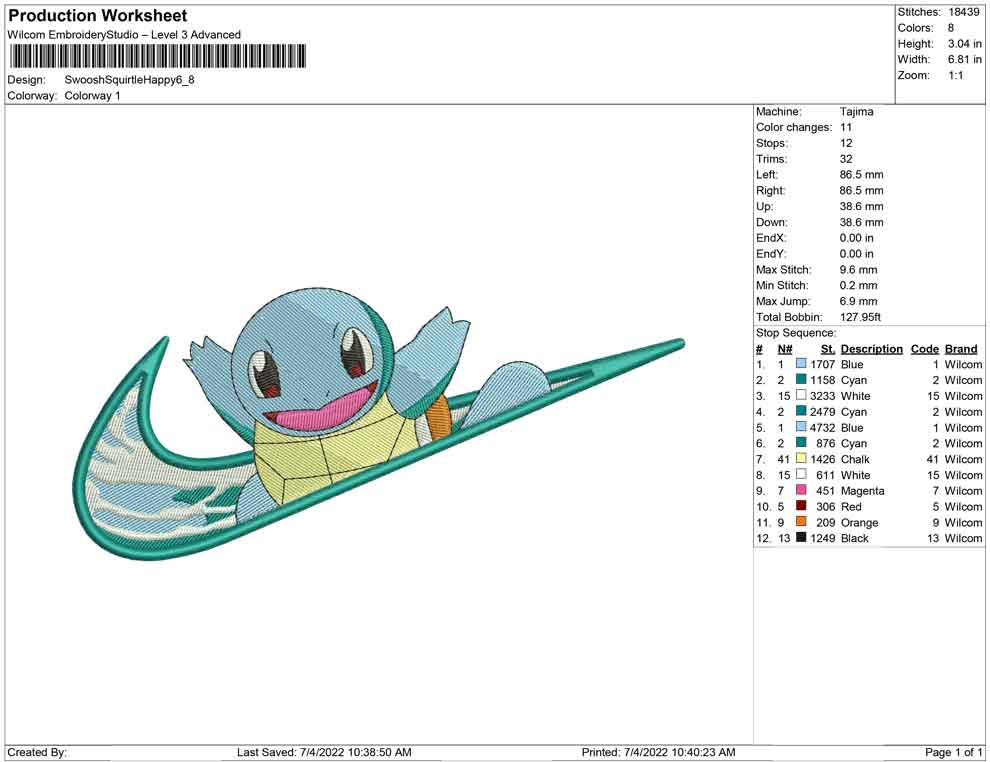The height and width of the screenshot is (762, 990).
Task: Select the Trims value 32
Action: coord(846,159)
